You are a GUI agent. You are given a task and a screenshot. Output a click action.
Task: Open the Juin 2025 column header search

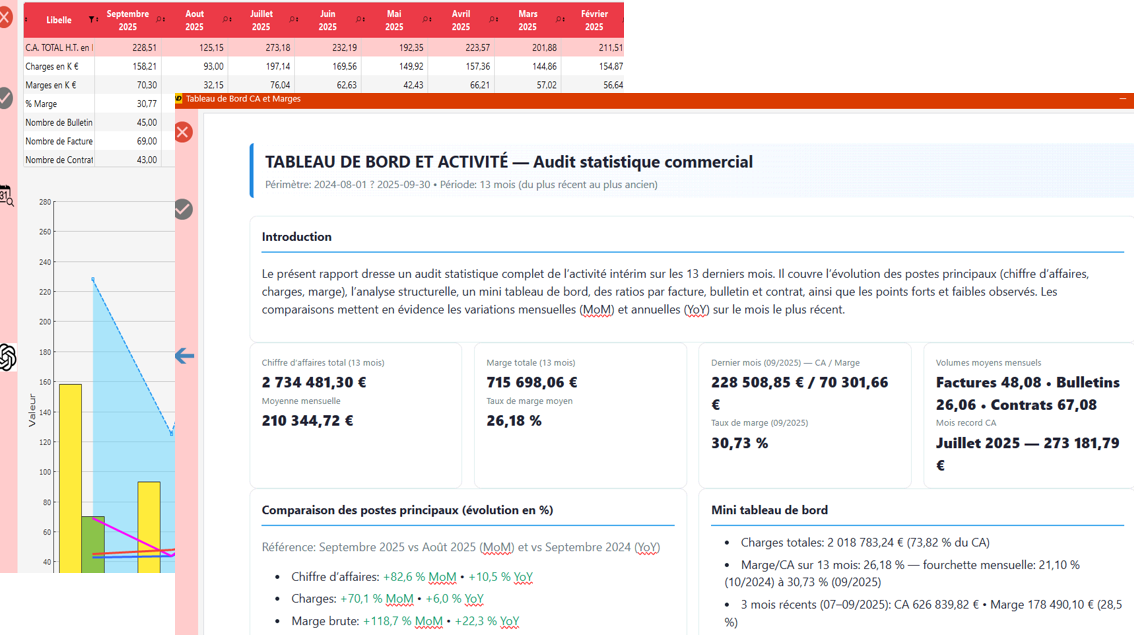click(x=359, y=20)
